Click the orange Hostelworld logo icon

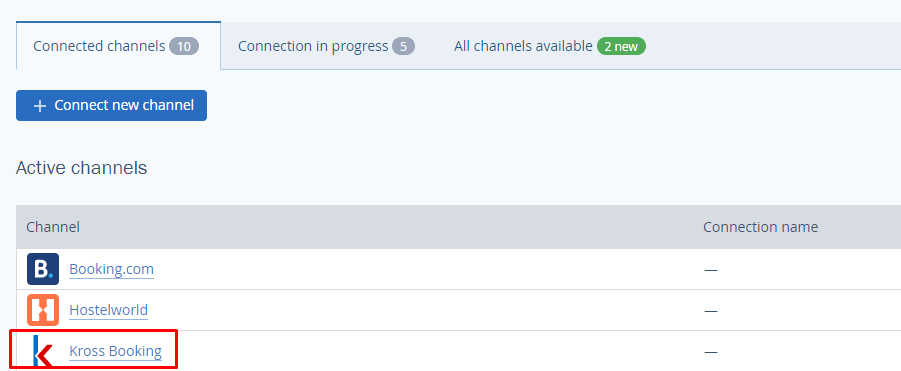click(x=43, y=310)
